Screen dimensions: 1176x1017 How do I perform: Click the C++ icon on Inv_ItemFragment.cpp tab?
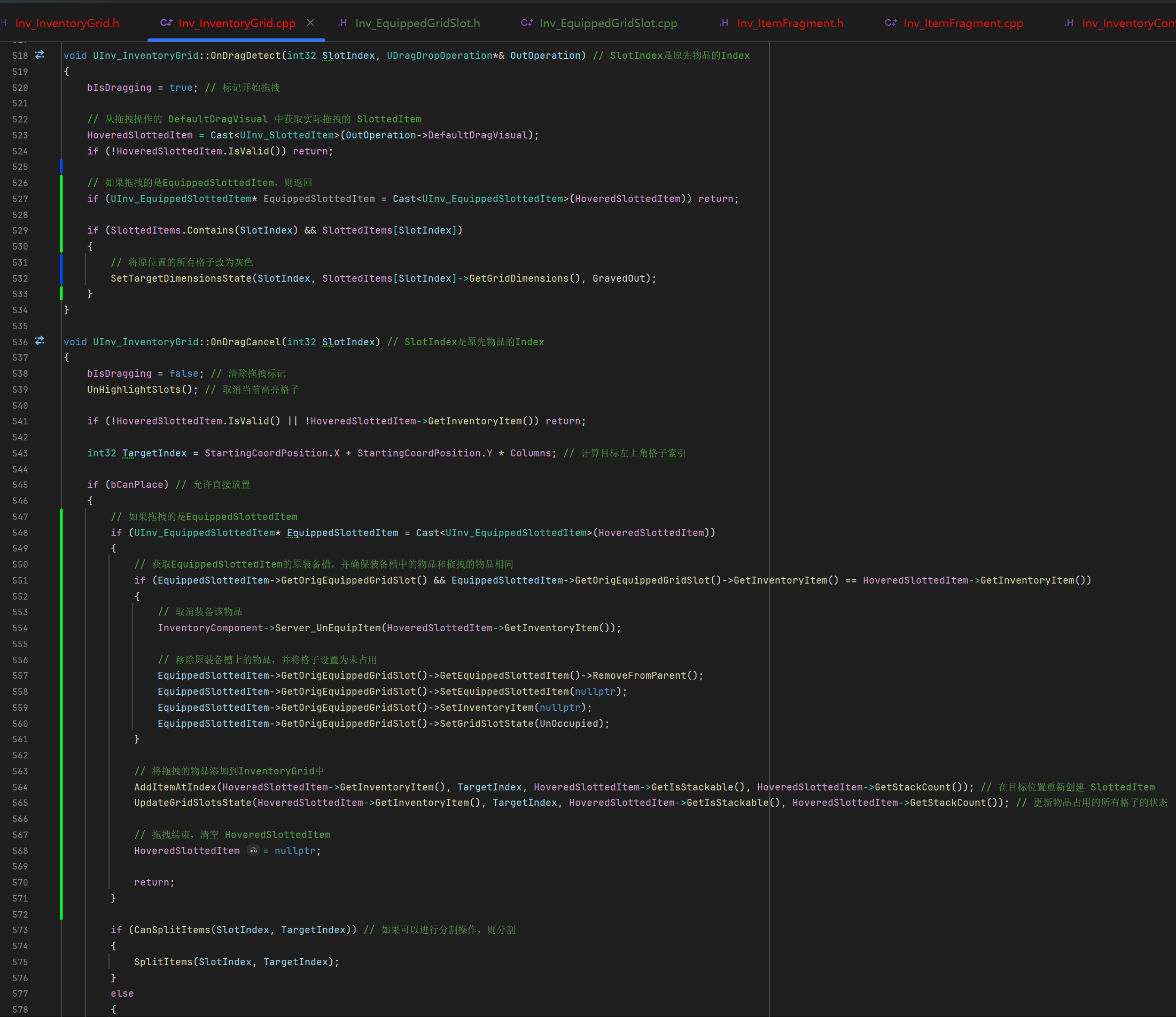pyautogui.click(x=891, y=23)
